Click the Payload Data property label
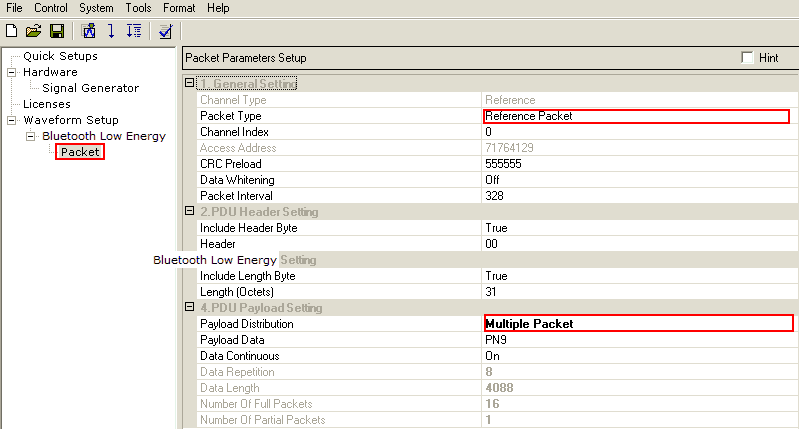Image resolution: width=799 pixels, height=429 pixels. coord(232,340)
